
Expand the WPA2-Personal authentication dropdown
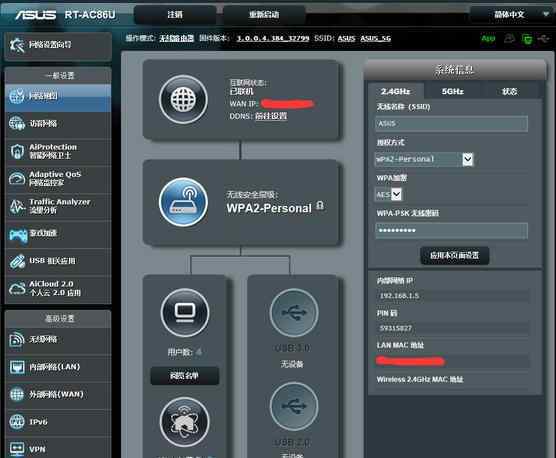[x=424, y=159]
